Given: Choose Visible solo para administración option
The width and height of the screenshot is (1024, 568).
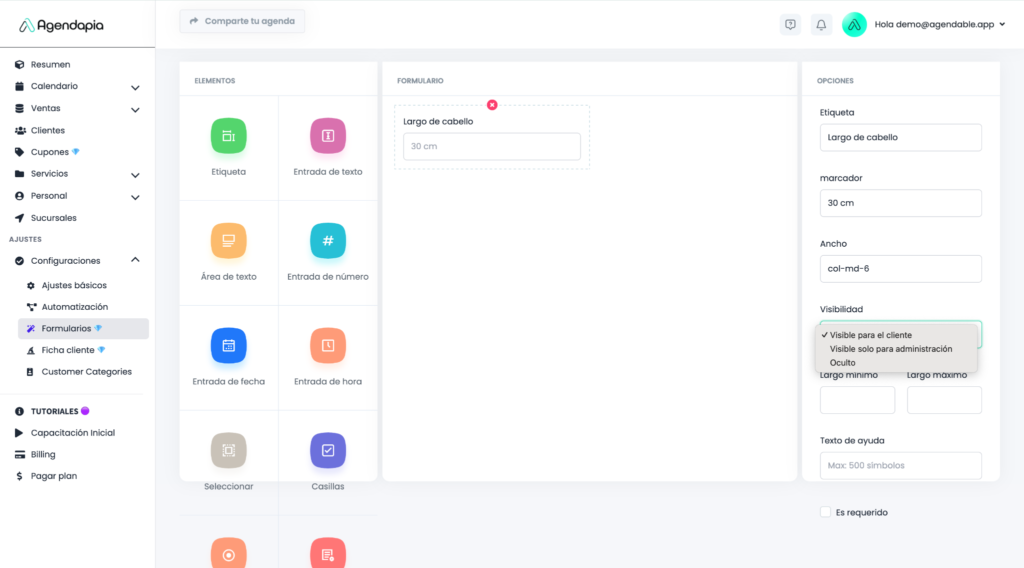Looking at the screenshot, I should 890,349.
